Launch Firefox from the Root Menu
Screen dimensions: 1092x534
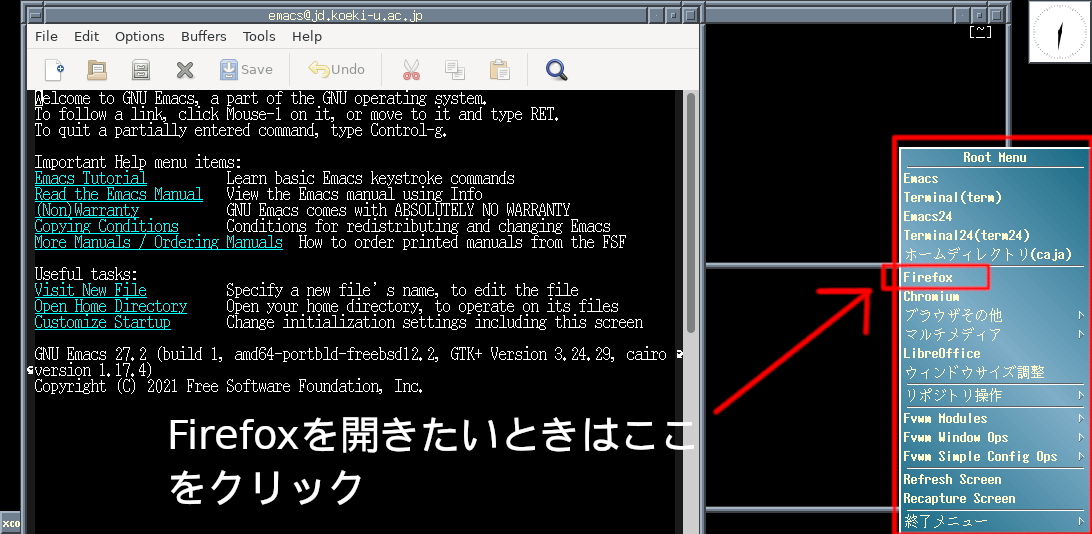(x=928, y=278)
